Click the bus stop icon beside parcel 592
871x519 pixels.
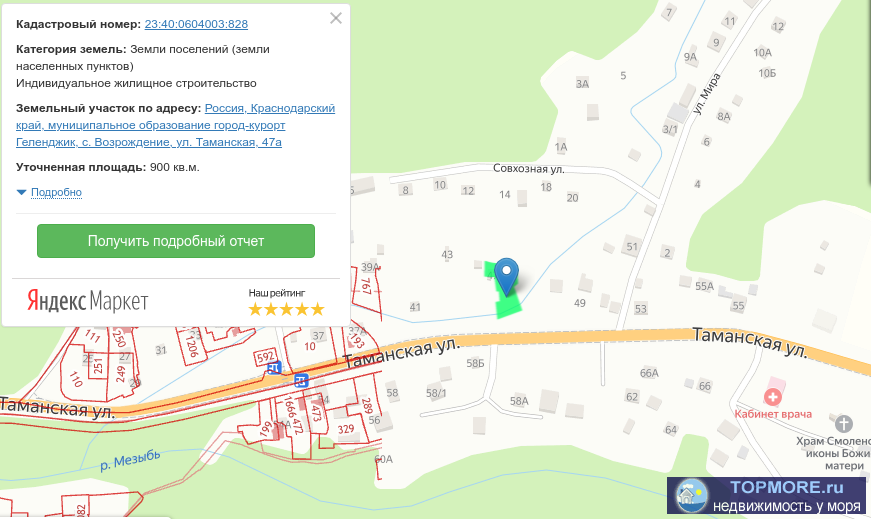(275, 368)
